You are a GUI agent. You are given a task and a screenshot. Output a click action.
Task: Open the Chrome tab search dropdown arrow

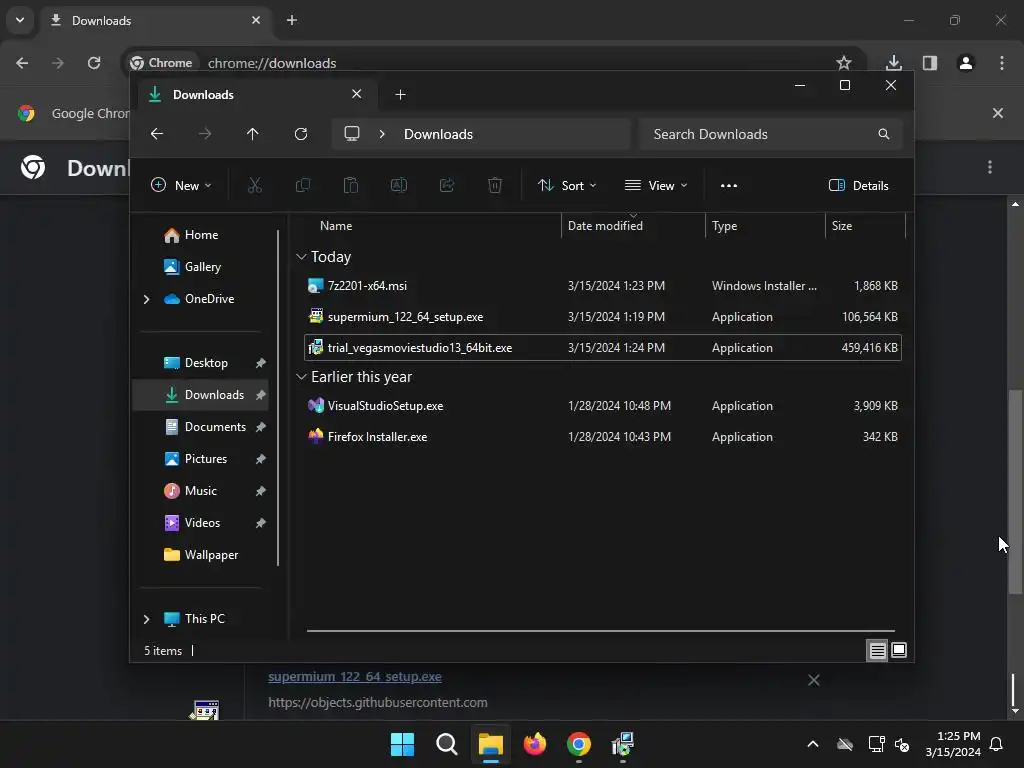tap(20, 20)
